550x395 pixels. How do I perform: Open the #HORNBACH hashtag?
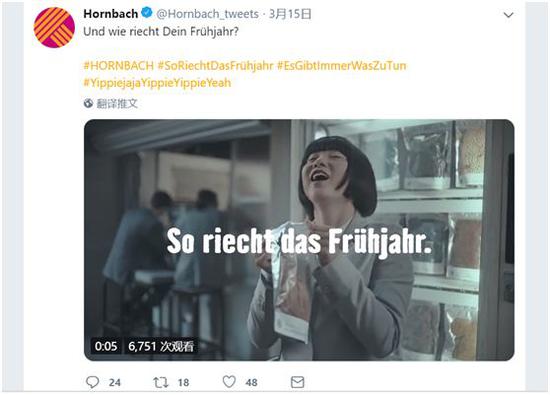point(119,66)
